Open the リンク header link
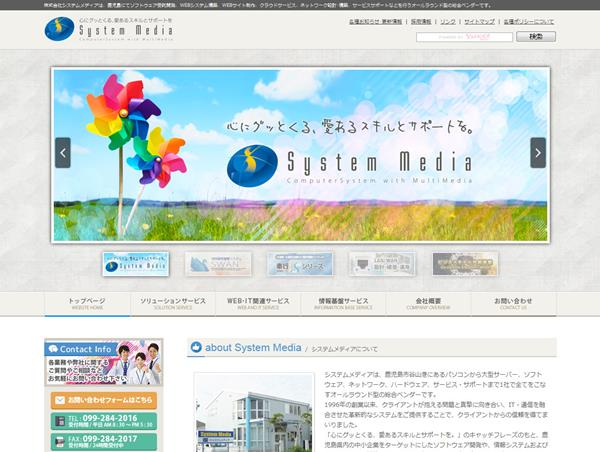 (448, 22)
